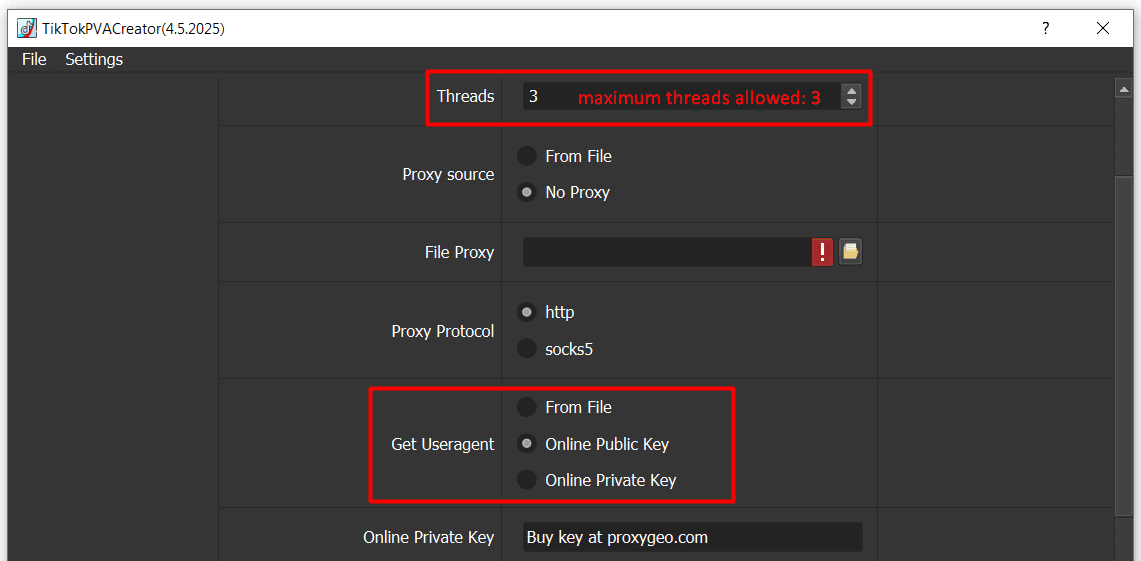The width and height of the screenshot is (1141, 561).
Task: Select Proxy source From File radio
Action: coord(526,156)
